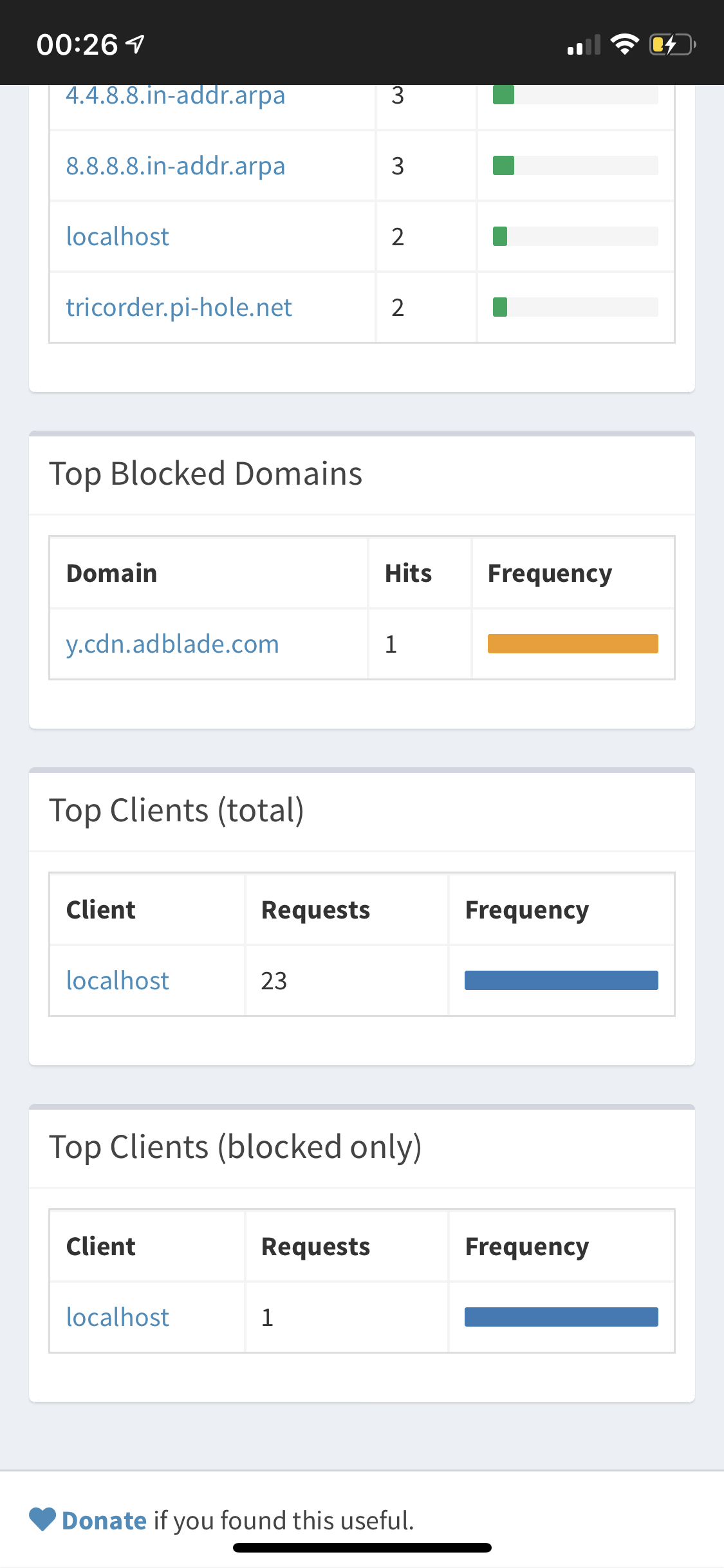Open the y.cdn.adblade.com blocked domain link
The image size is (724, 1568).
pos(172,644)
